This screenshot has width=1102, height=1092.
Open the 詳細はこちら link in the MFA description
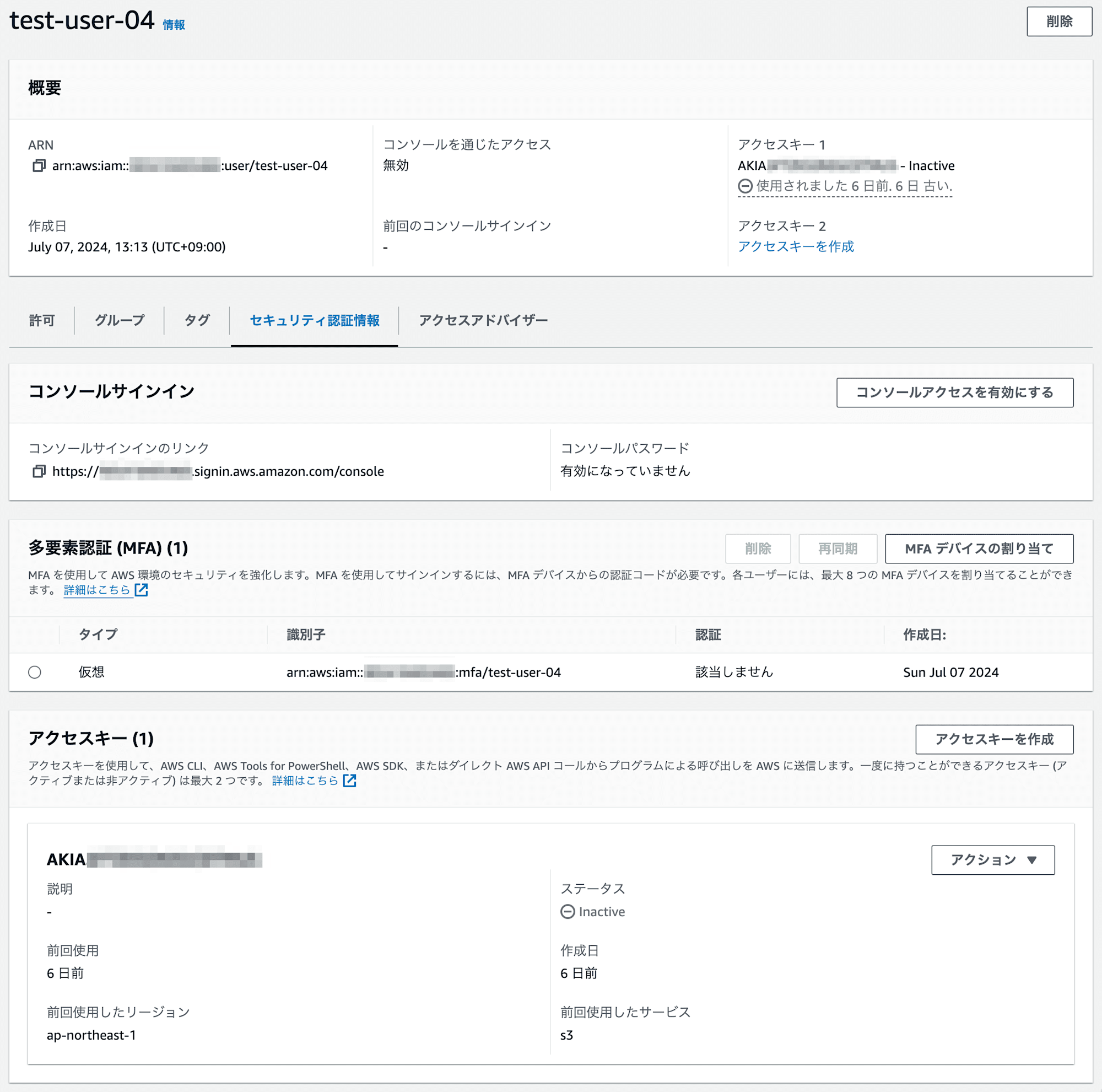[97, 590]
